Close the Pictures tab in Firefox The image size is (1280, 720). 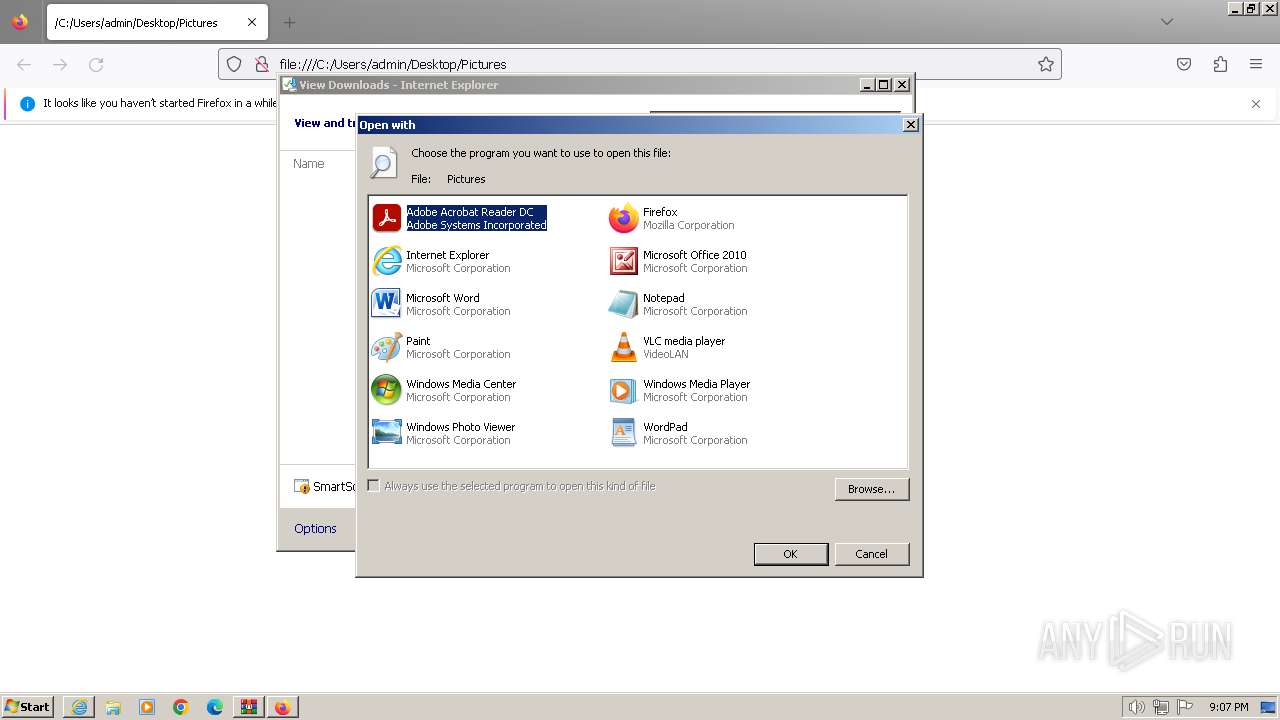tap(251, 22)
